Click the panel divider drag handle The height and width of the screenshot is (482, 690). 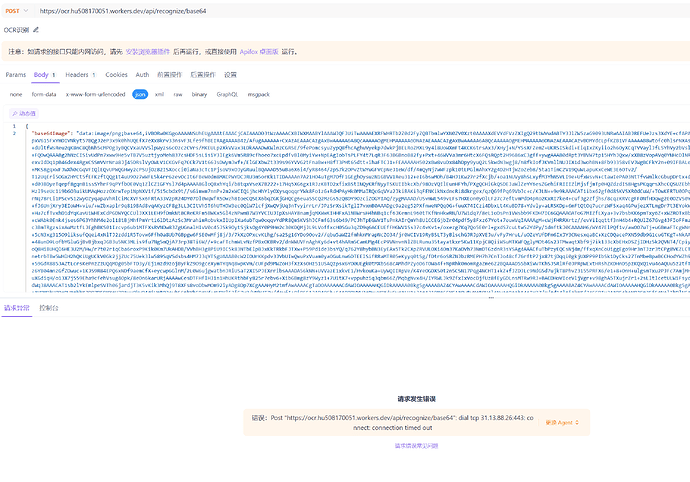click(491, 298)
